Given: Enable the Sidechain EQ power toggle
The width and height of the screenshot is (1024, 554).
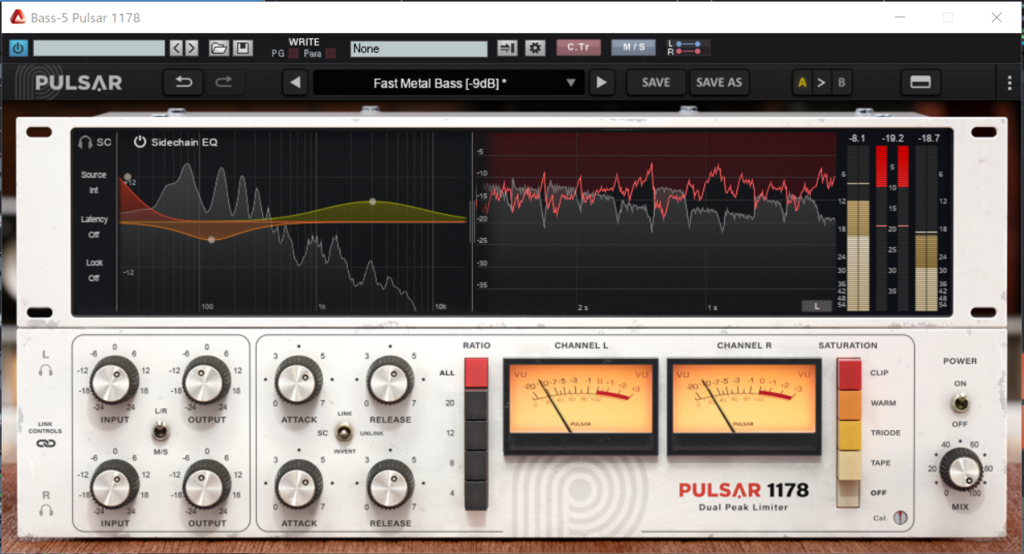Looking at the screenshot, I should [140, 142].
